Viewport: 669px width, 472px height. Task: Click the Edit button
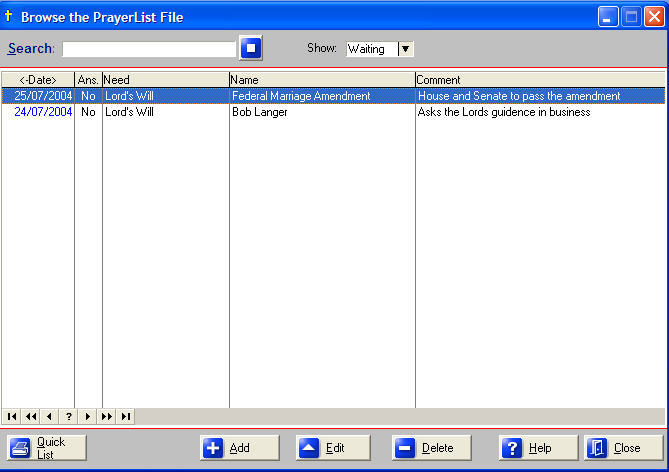coord(333,448)
